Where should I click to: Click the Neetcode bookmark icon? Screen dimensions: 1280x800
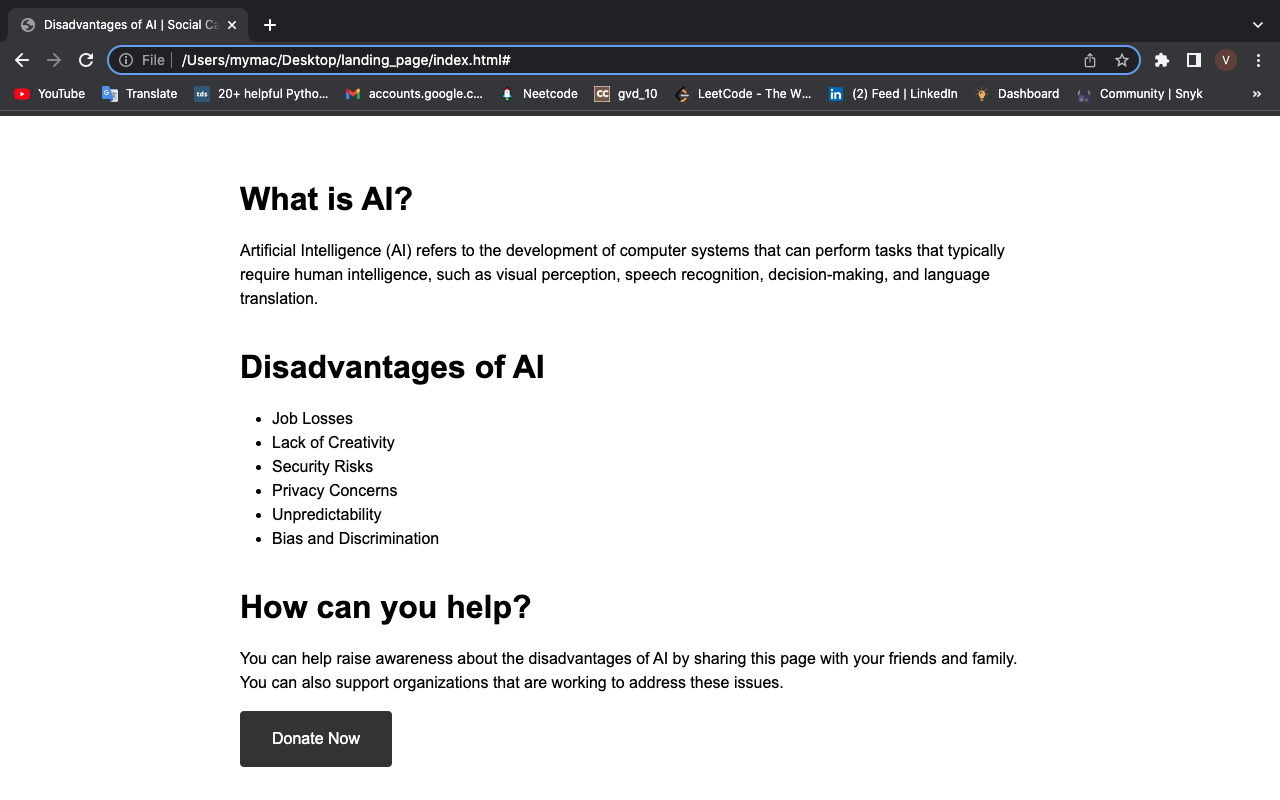pos(507,93)
